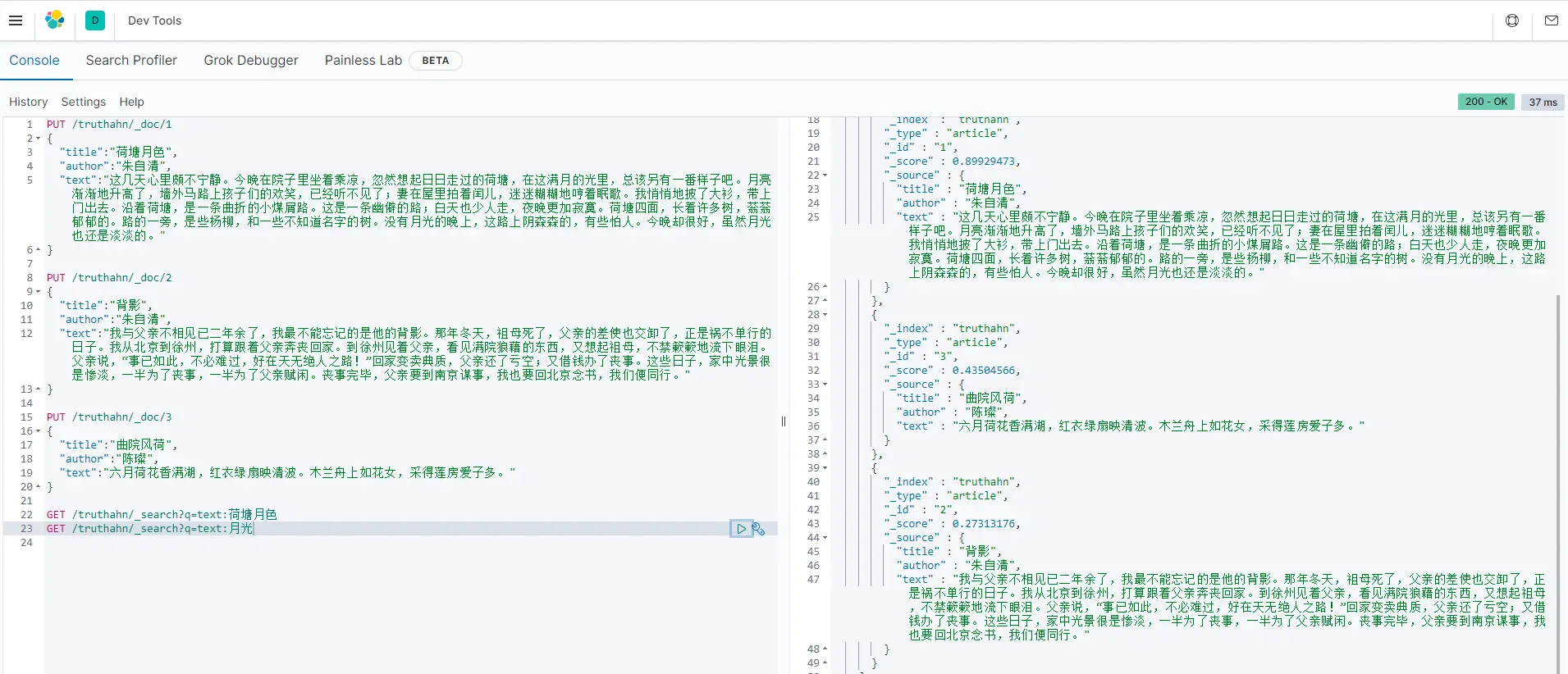Click the 37 ms response time badge
1568x674 pixels.
click(x=1543, y=102)
